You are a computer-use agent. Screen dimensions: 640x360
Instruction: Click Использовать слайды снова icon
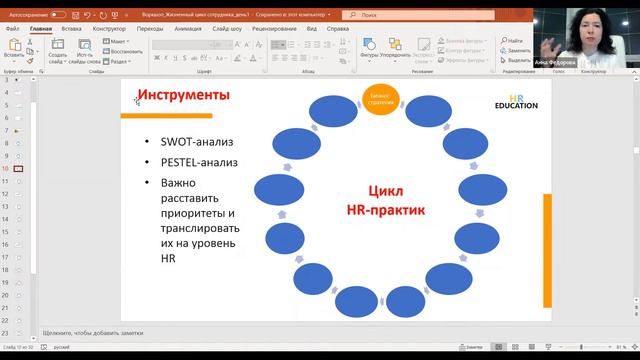[84, 51]
